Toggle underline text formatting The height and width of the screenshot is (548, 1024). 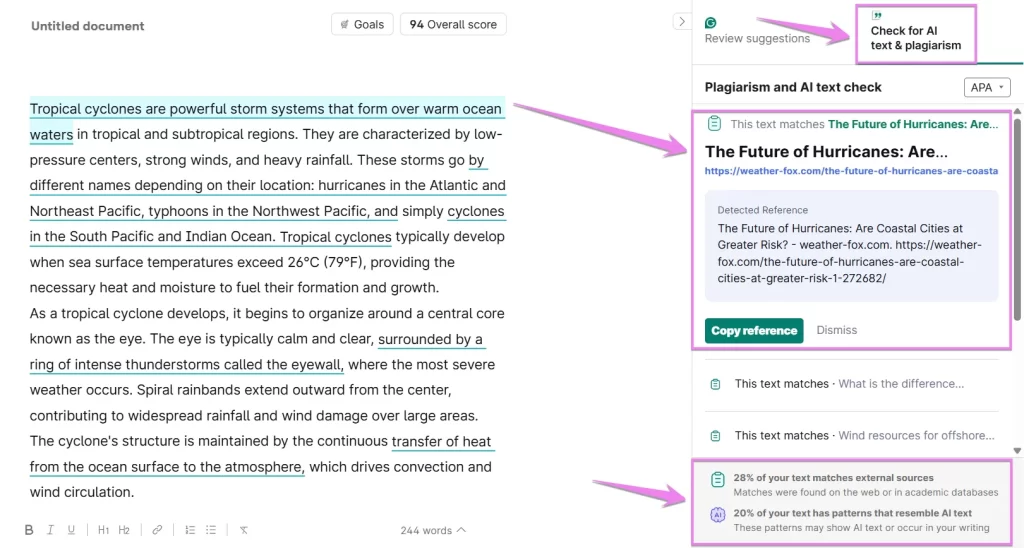point(71,530)
